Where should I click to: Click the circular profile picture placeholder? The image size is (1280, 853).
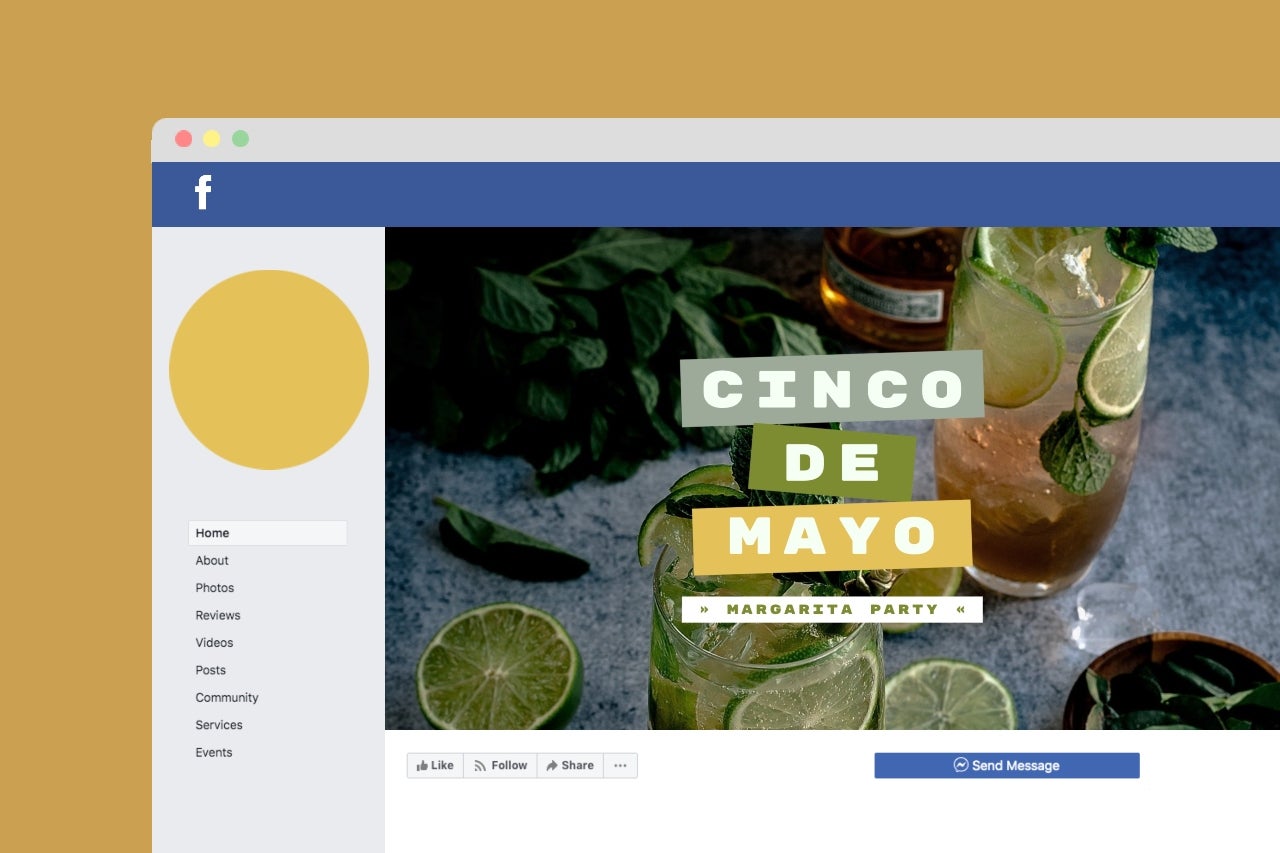pos(269,369)
